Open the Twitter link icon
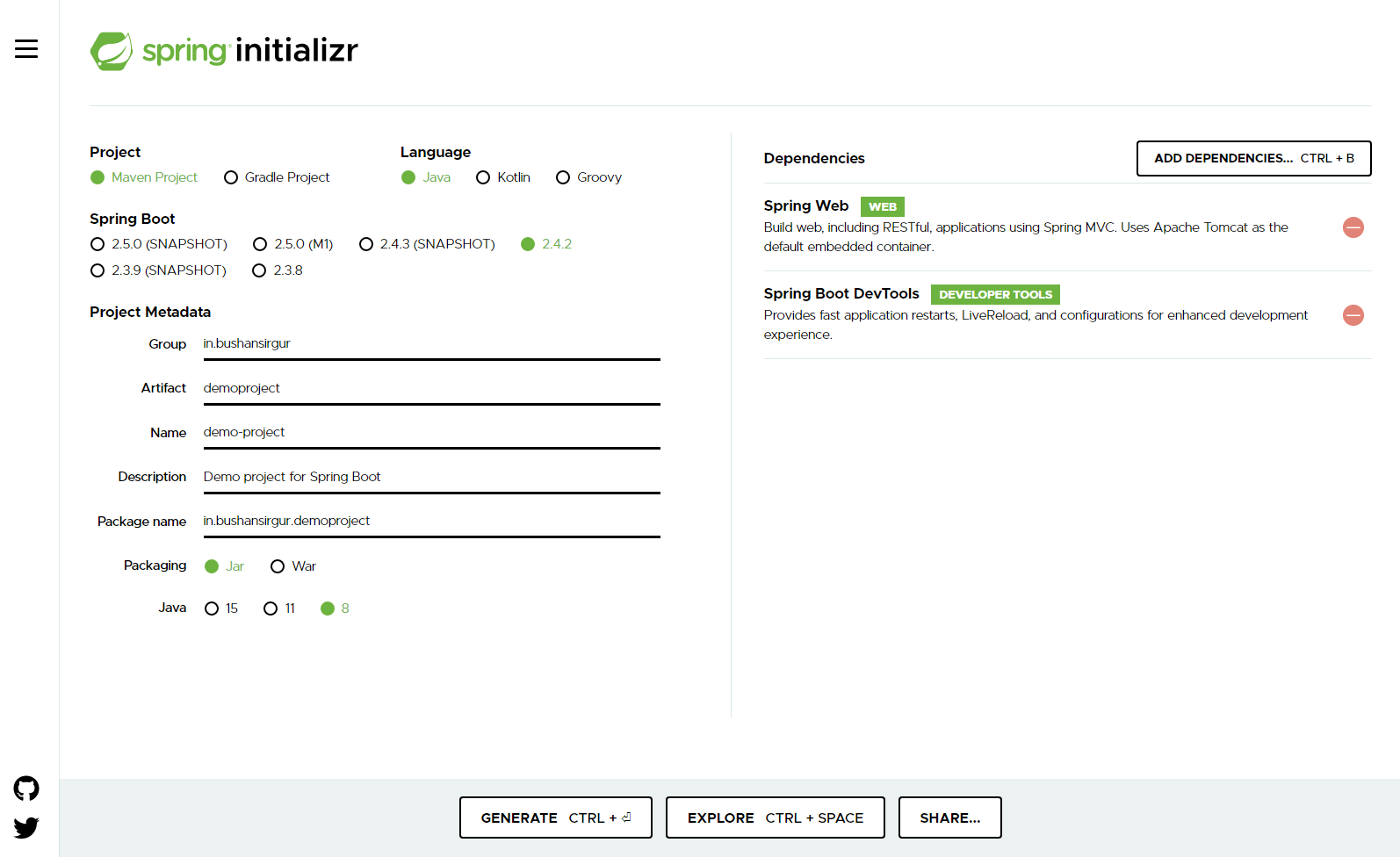Screen dimensions: 1400x857 pyautogui.click(x=26, y=827)
